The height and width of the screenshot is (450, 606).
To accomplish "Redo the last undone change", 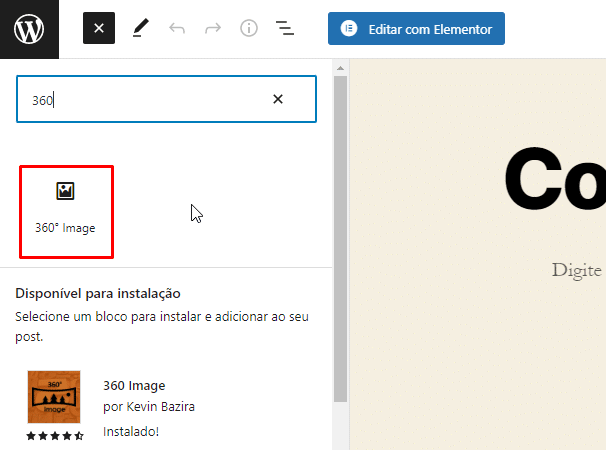I will (212, 29).
